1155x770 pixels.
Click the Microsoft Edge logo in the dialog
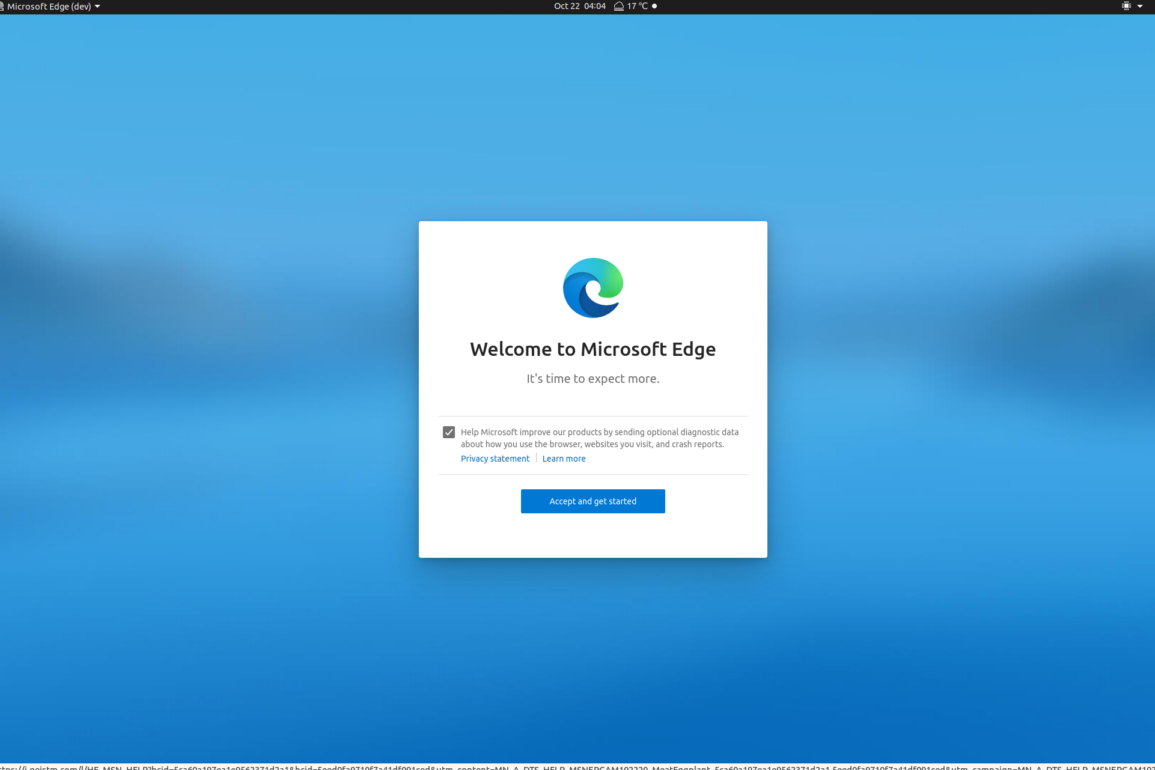pos(593,288)
